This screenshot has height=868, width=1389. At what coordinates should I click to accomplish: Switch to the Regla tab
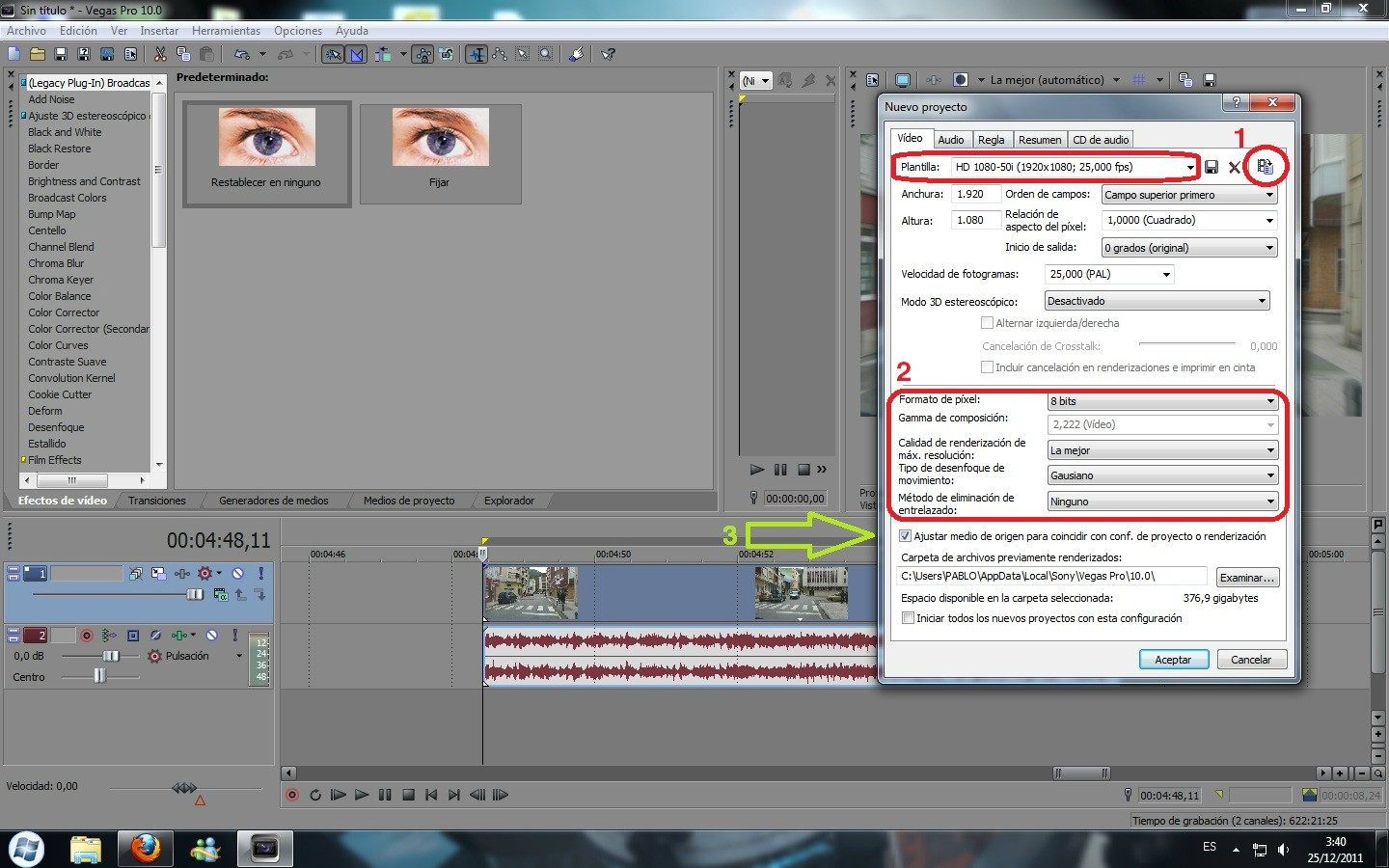click(x=992, y=140)
